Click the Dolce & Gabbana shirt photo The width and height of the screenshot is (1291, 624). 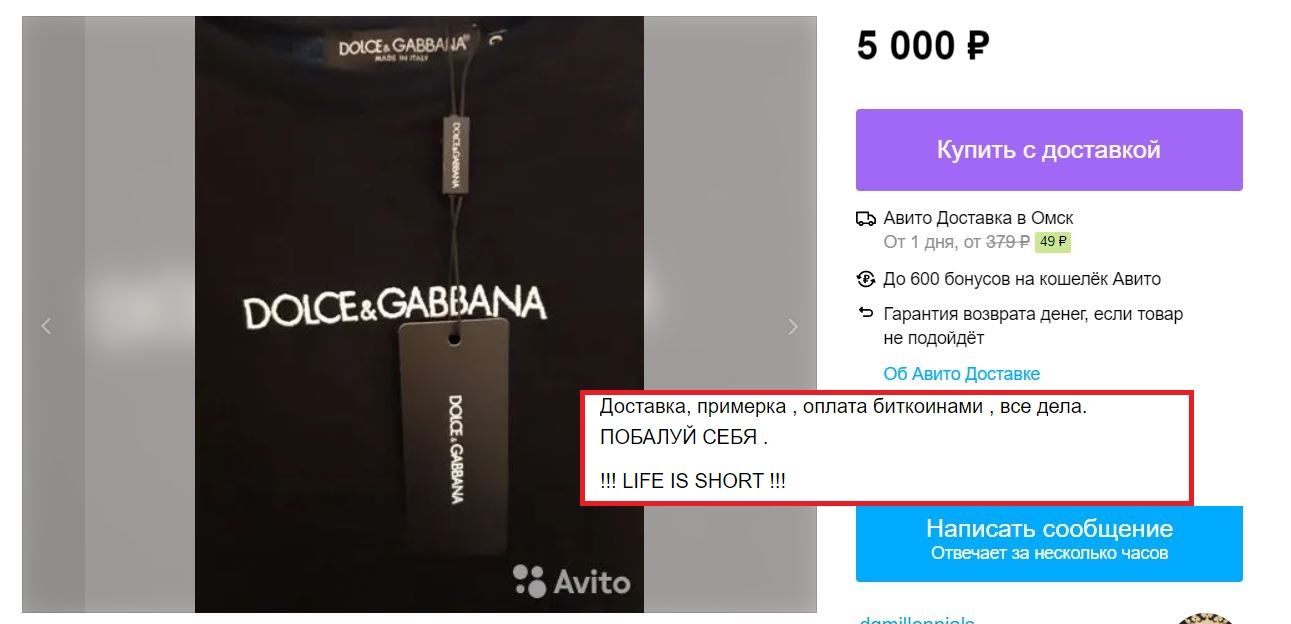419,314
